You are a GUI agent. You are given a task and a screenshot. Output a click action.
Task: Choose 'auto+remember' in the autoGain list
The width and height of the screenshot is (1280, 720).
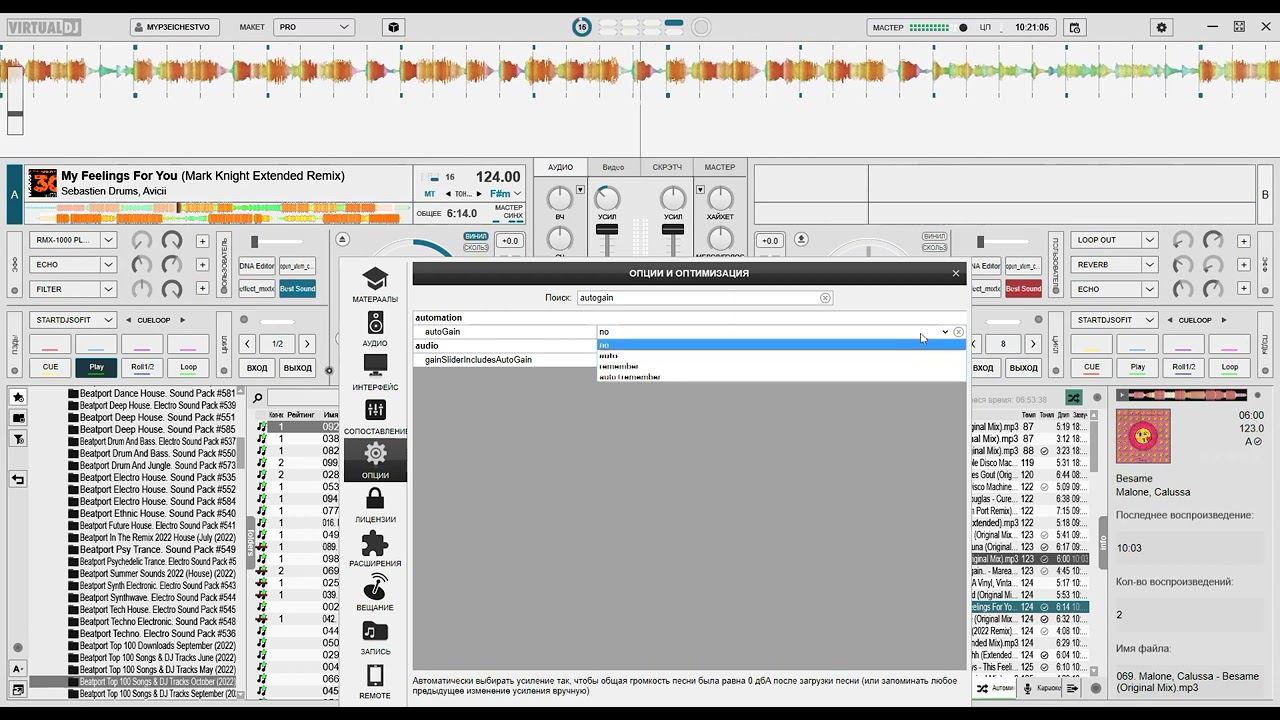(x=781, y=378)
